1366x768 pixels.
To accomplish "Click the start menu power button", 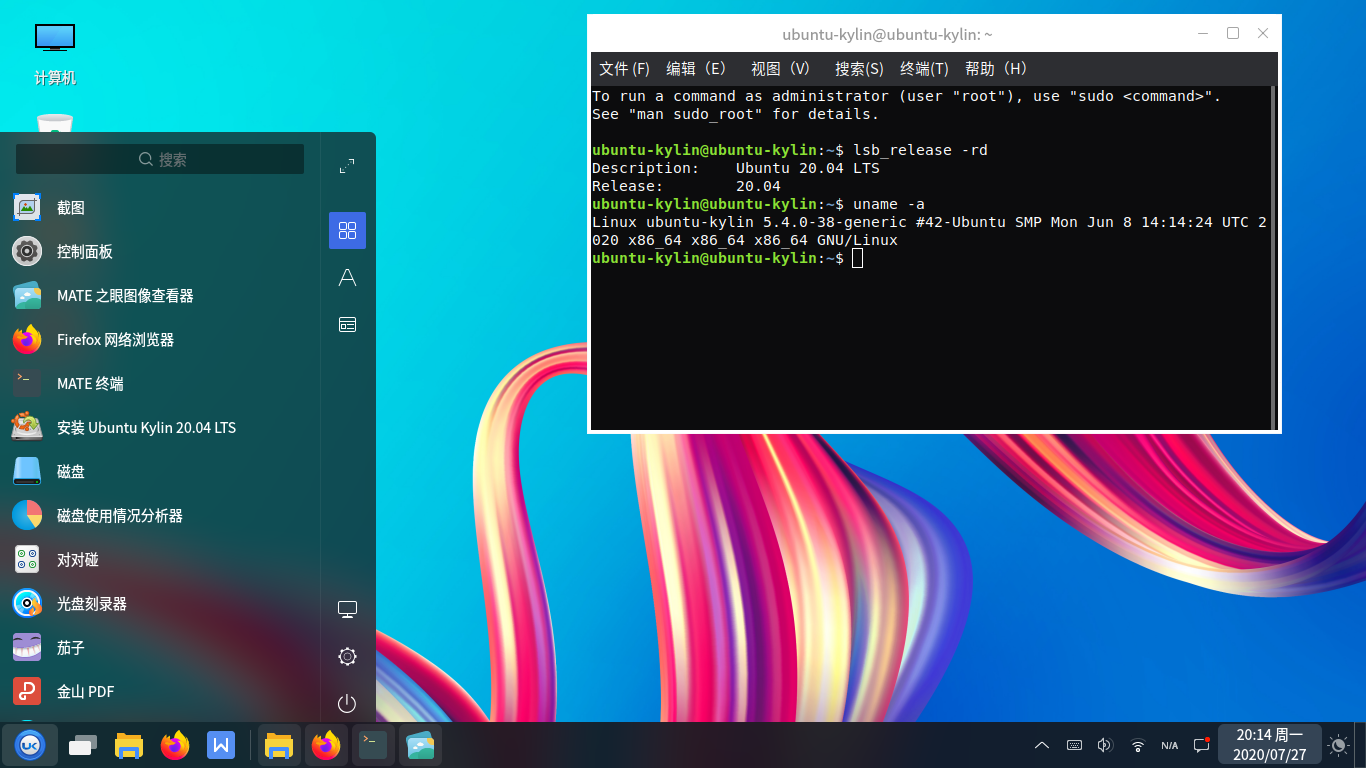I will [x=347, y=704].
